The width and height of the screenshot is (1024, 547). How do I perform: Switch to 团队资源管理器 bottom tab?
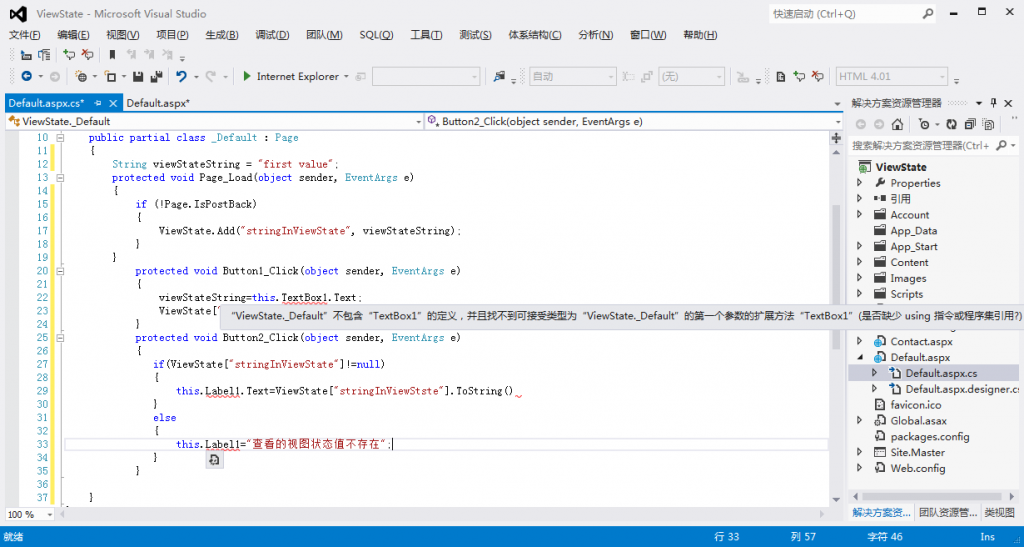tap(948, 513)
